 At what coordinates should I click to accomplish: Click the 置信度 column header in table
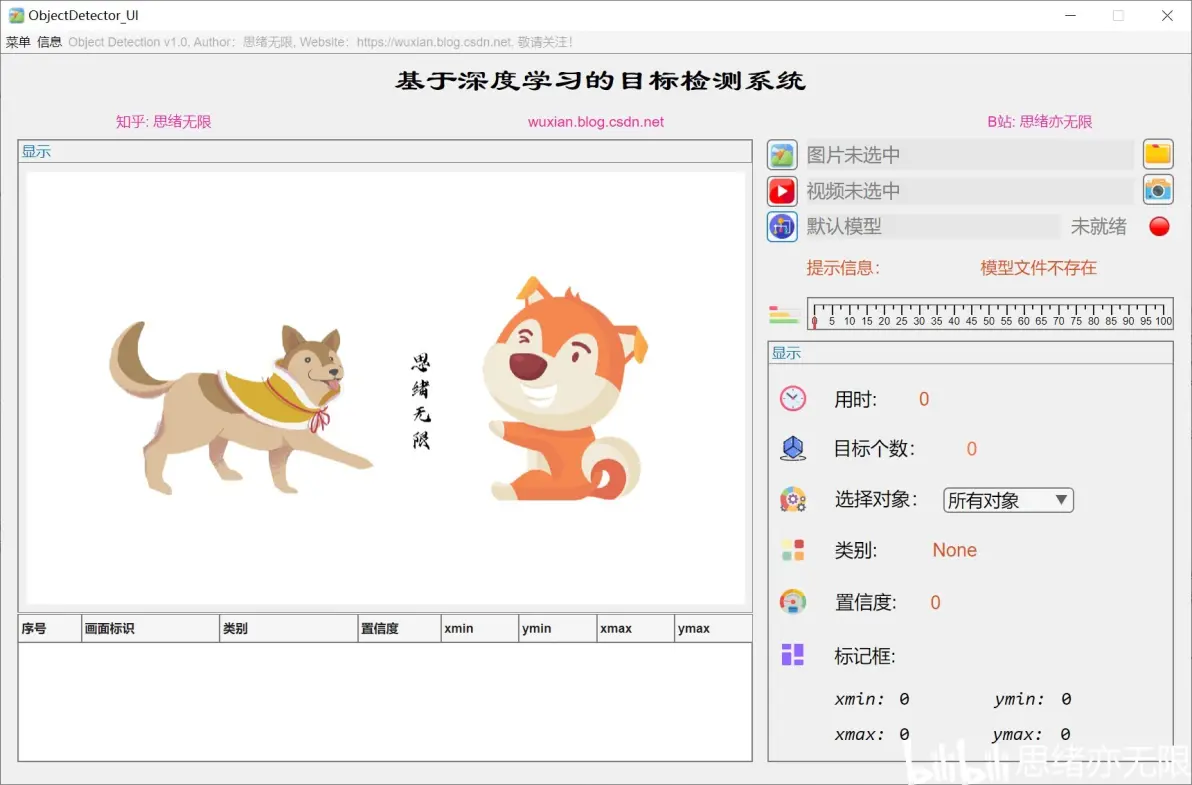(399, 628)
